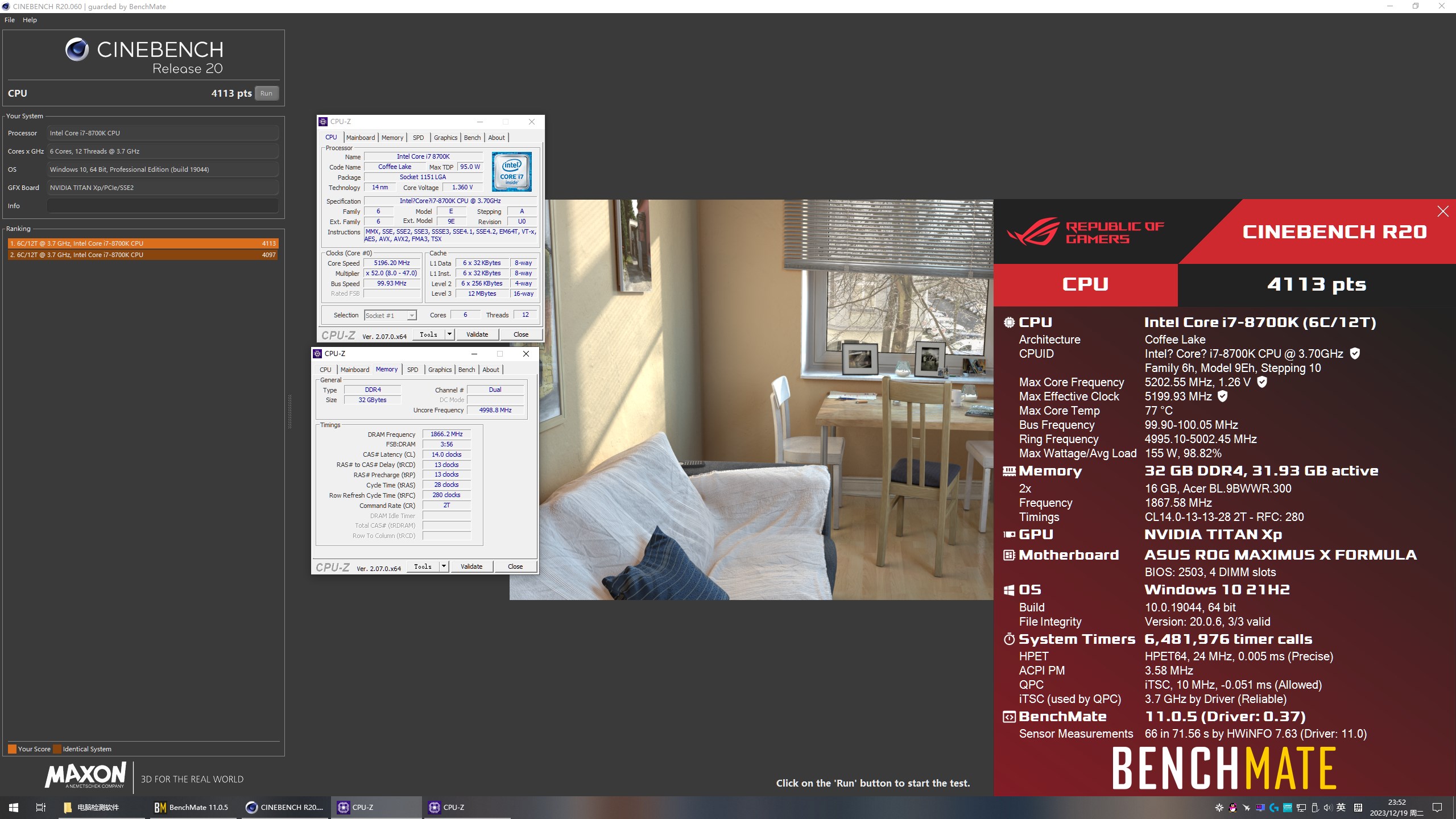Screen dimensions: 1456x819
Task: Activate first CPU-Z taskbar button
Action: (x=375, y=808)
